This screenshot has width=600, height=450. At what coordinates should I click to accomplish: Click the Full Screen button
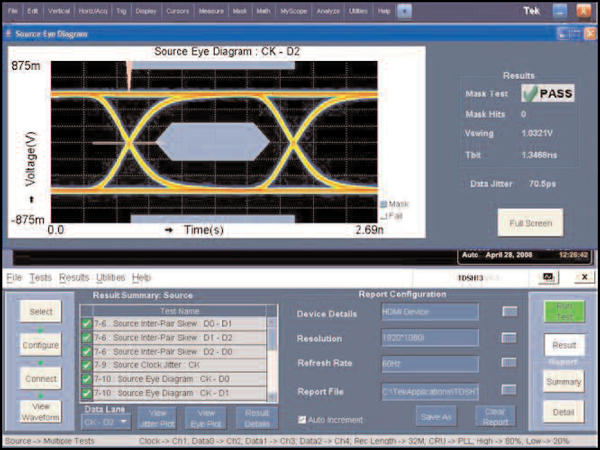529,222
